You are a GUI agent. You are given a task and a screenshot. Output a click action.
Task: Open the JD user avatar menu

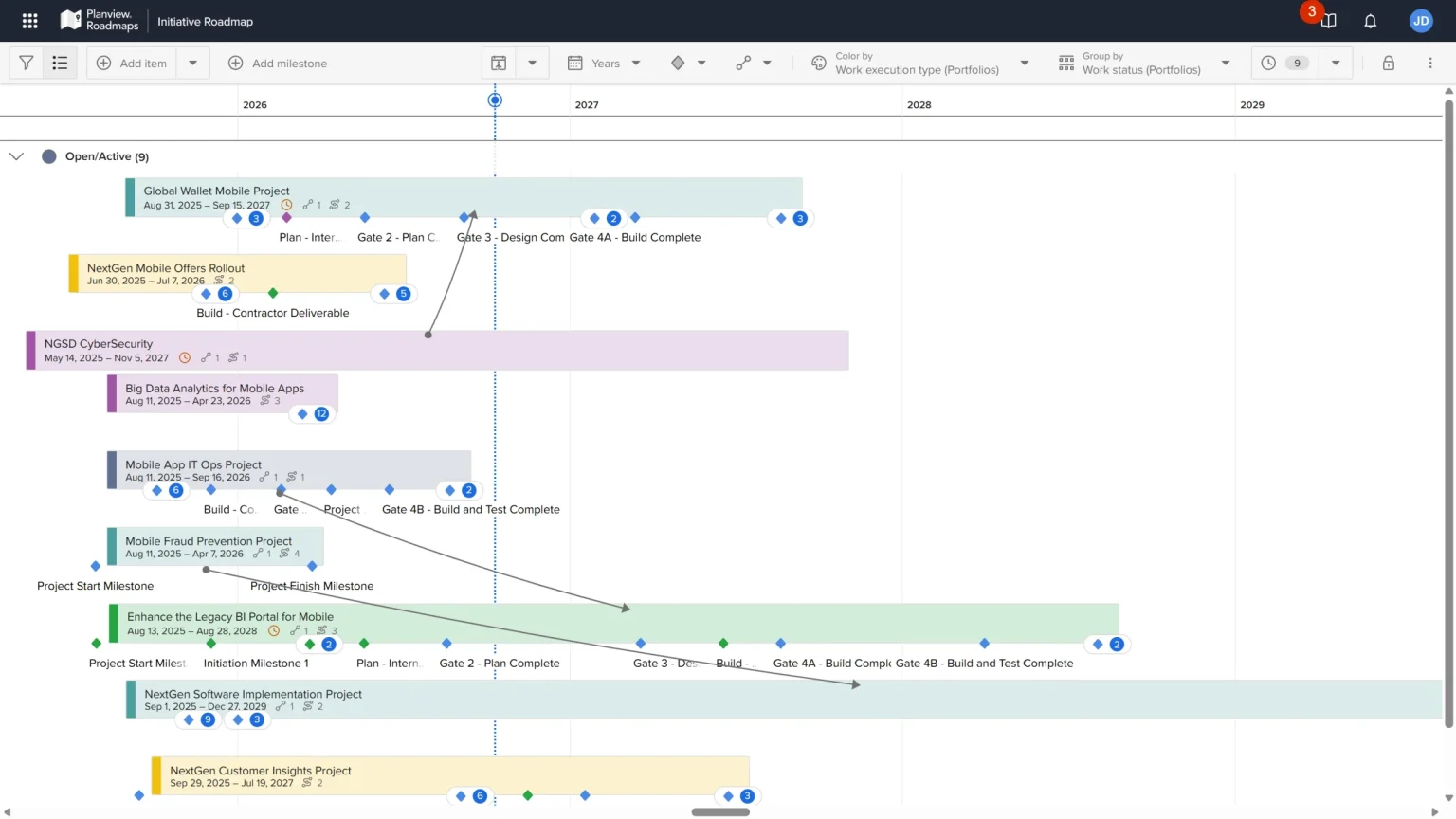coord(1420,21)
